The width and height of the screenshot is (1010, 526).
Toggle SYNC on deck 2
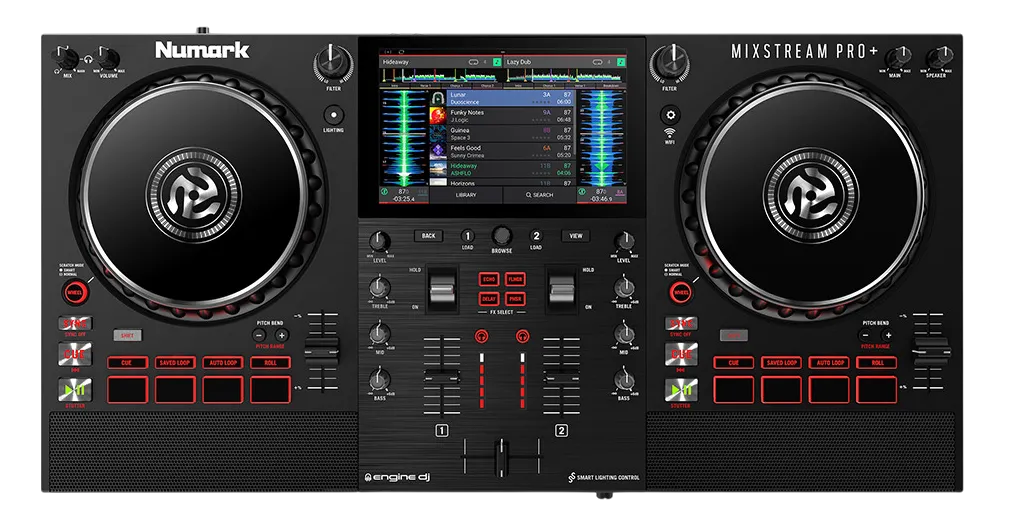coord(681,323)
